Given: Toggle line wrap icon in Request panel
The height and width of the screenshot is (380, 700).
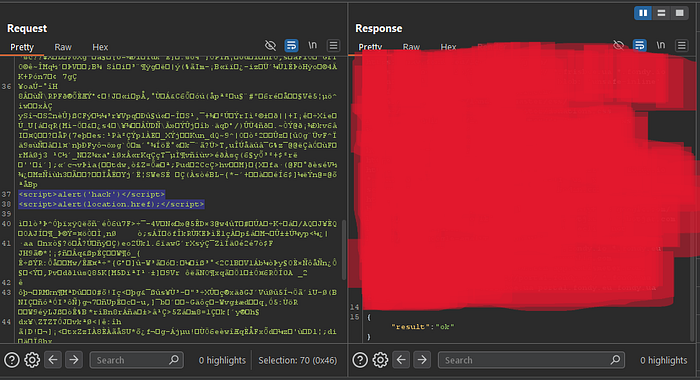Looking at the screenshot, I should tap(292, 45).
